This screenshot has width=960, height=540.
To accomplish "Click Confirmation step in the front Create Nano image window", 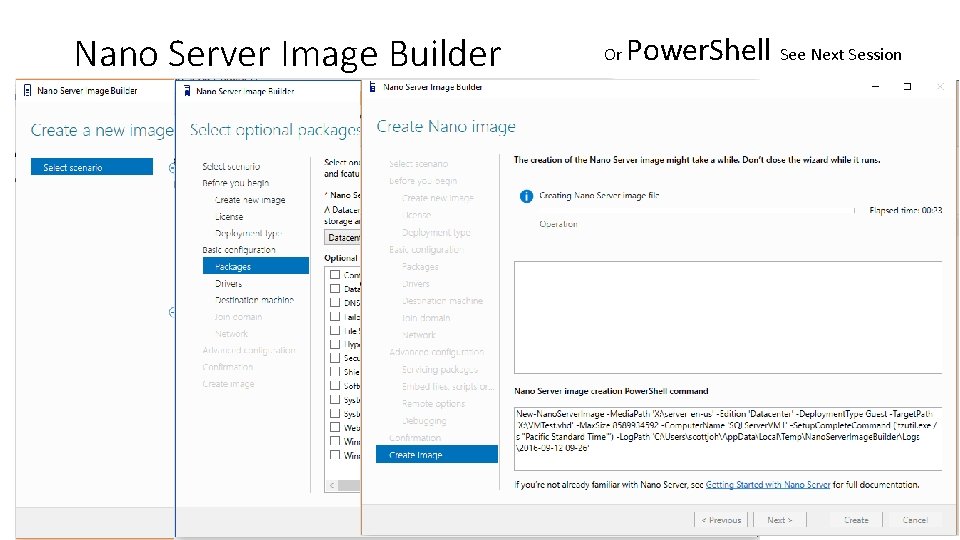I will [415, 438].
